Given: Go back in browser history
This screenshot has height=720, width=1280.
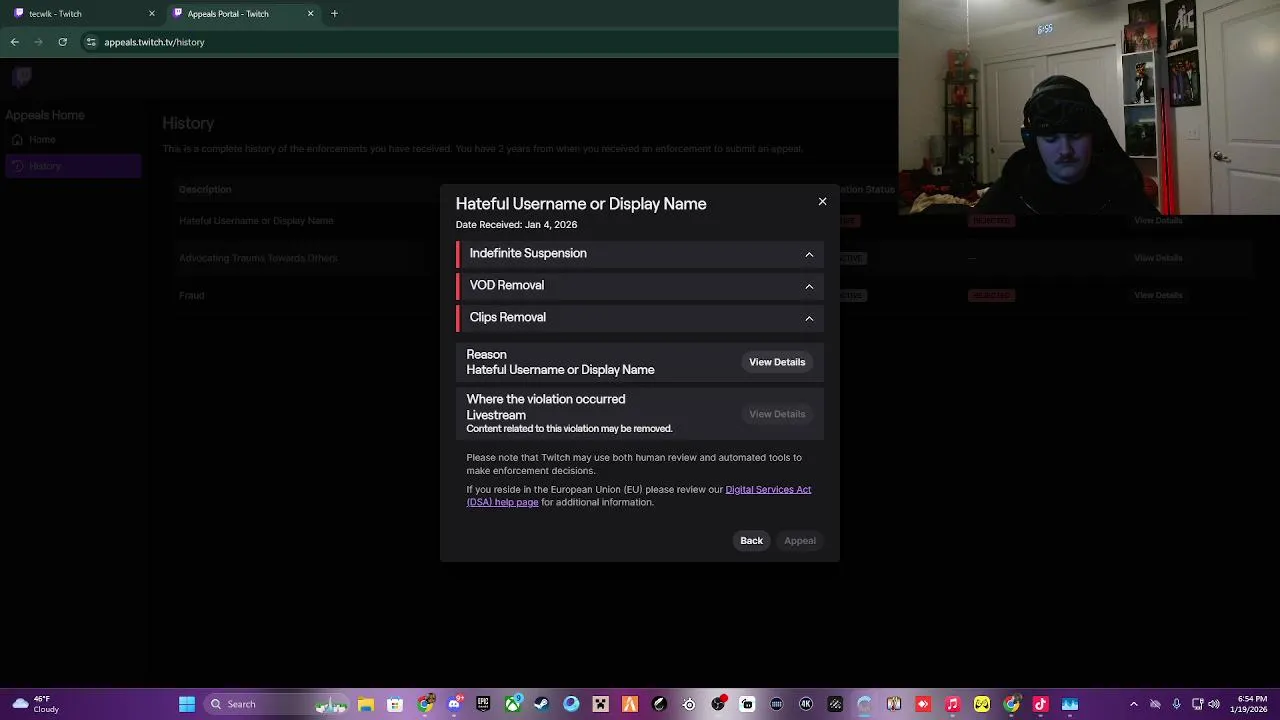Looking at the screenshot, I should pos(15,42).
